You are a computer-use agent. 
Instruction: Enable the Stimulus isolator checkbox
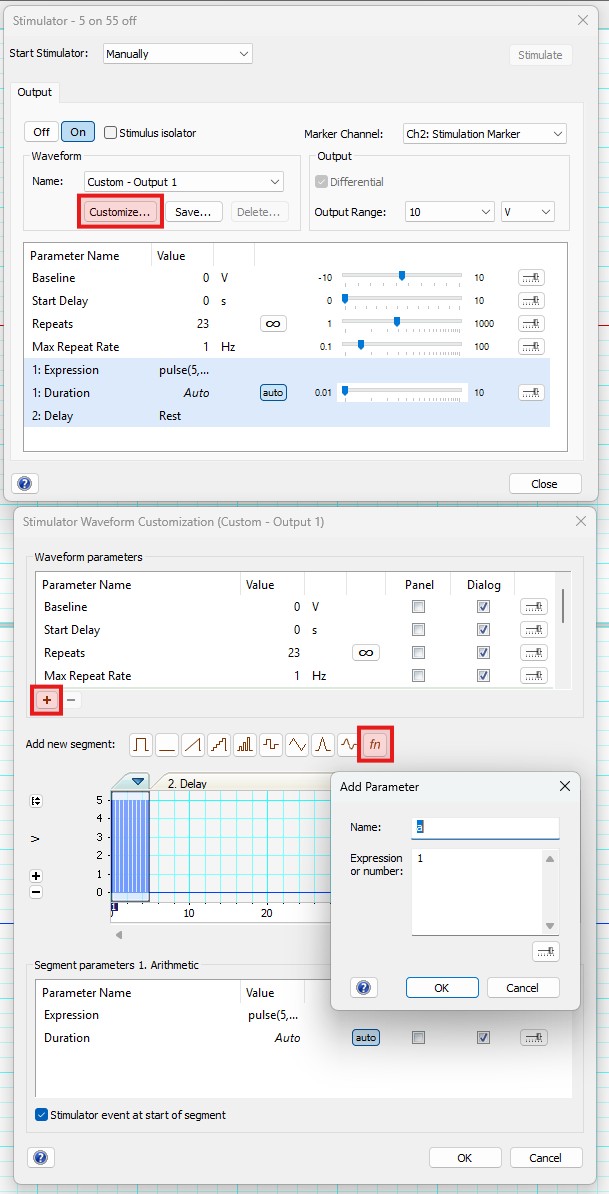click(111, 132)
